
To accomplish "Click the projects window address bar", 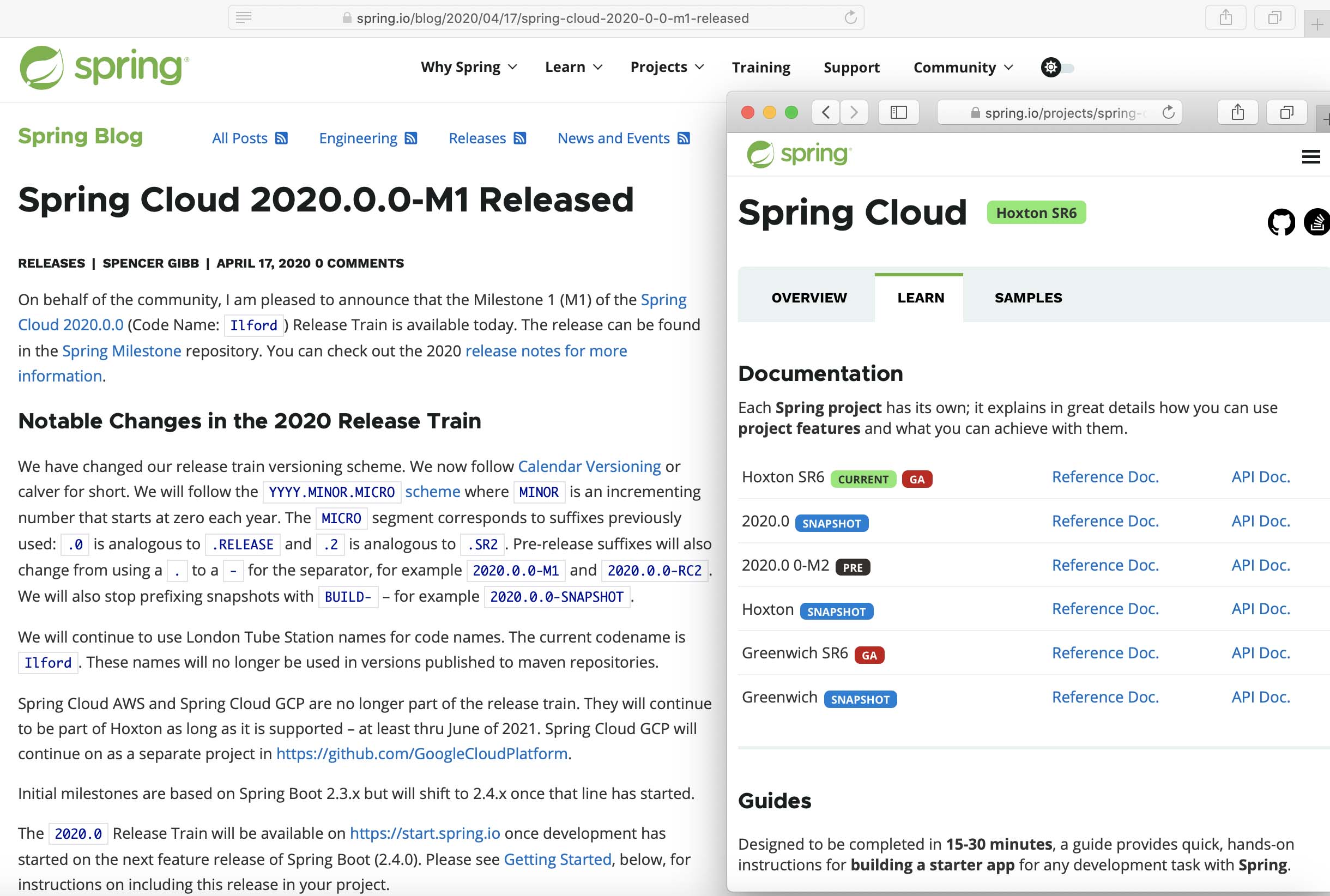I will tap(1059, 112).
